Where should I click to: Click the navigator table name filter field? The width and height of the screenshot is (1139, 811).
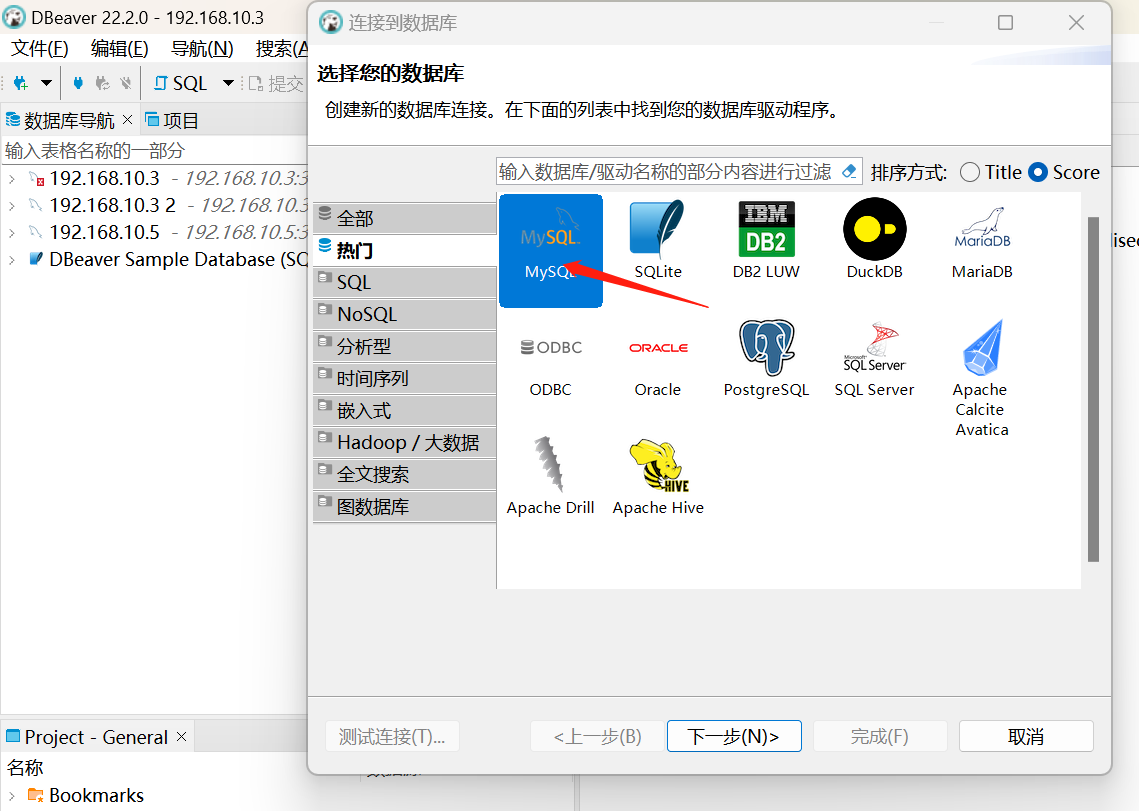tap(155, 150)
